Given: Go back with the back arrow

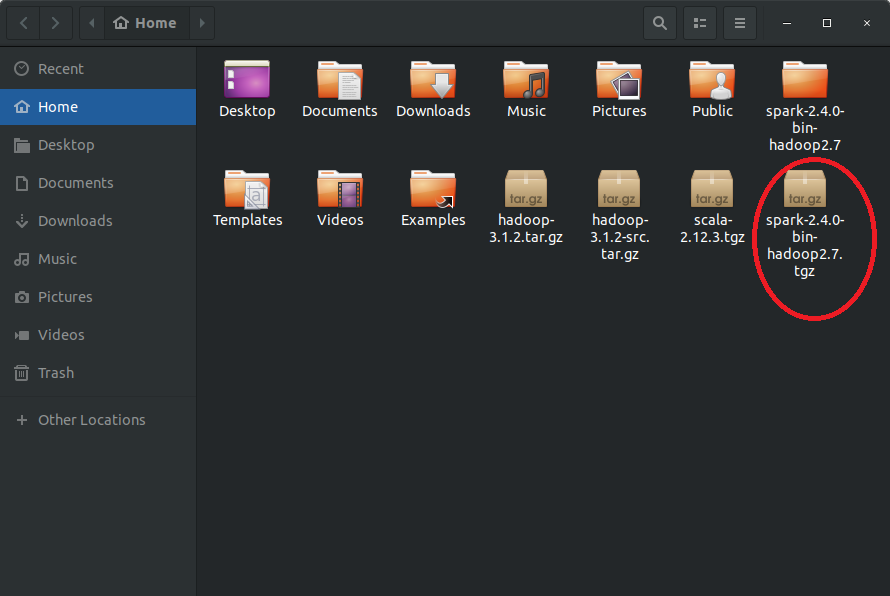Looking at the screenshot, I should [x=23, y=23].
